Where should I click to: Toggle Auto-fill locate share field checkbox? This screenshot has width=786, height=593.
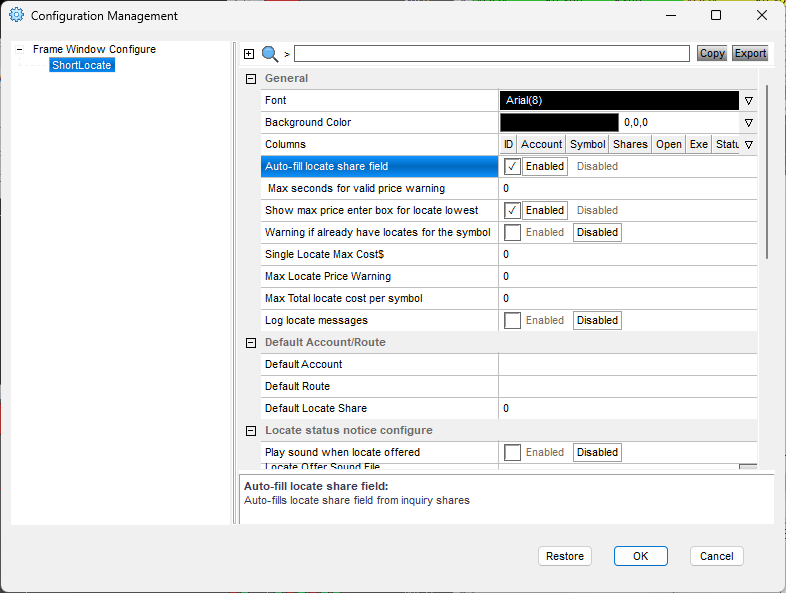512,167
